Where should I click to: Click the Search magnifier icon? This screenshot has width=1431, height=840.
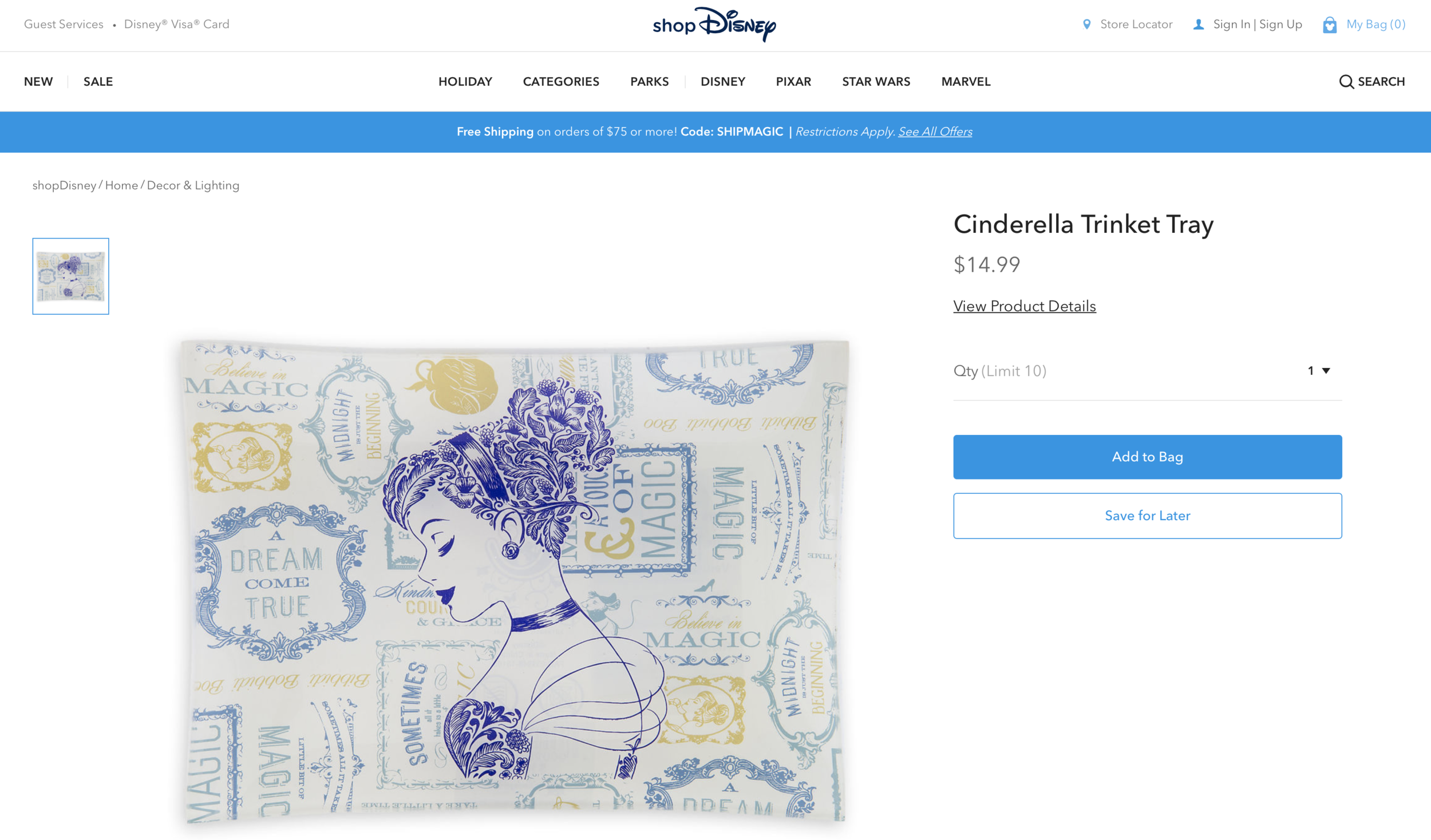1346,82
